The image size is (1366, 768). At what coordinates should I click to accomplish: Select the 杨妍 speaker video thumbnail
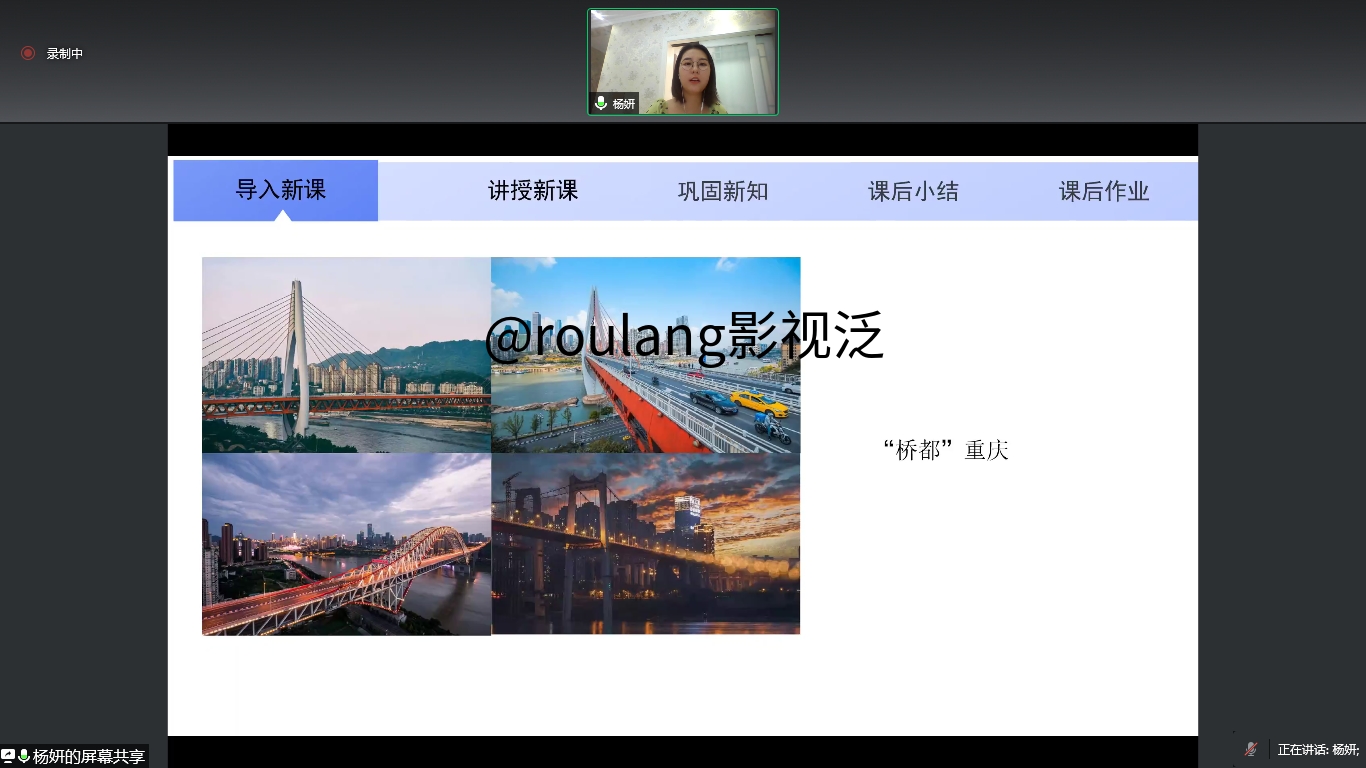[x=683, y=62]
